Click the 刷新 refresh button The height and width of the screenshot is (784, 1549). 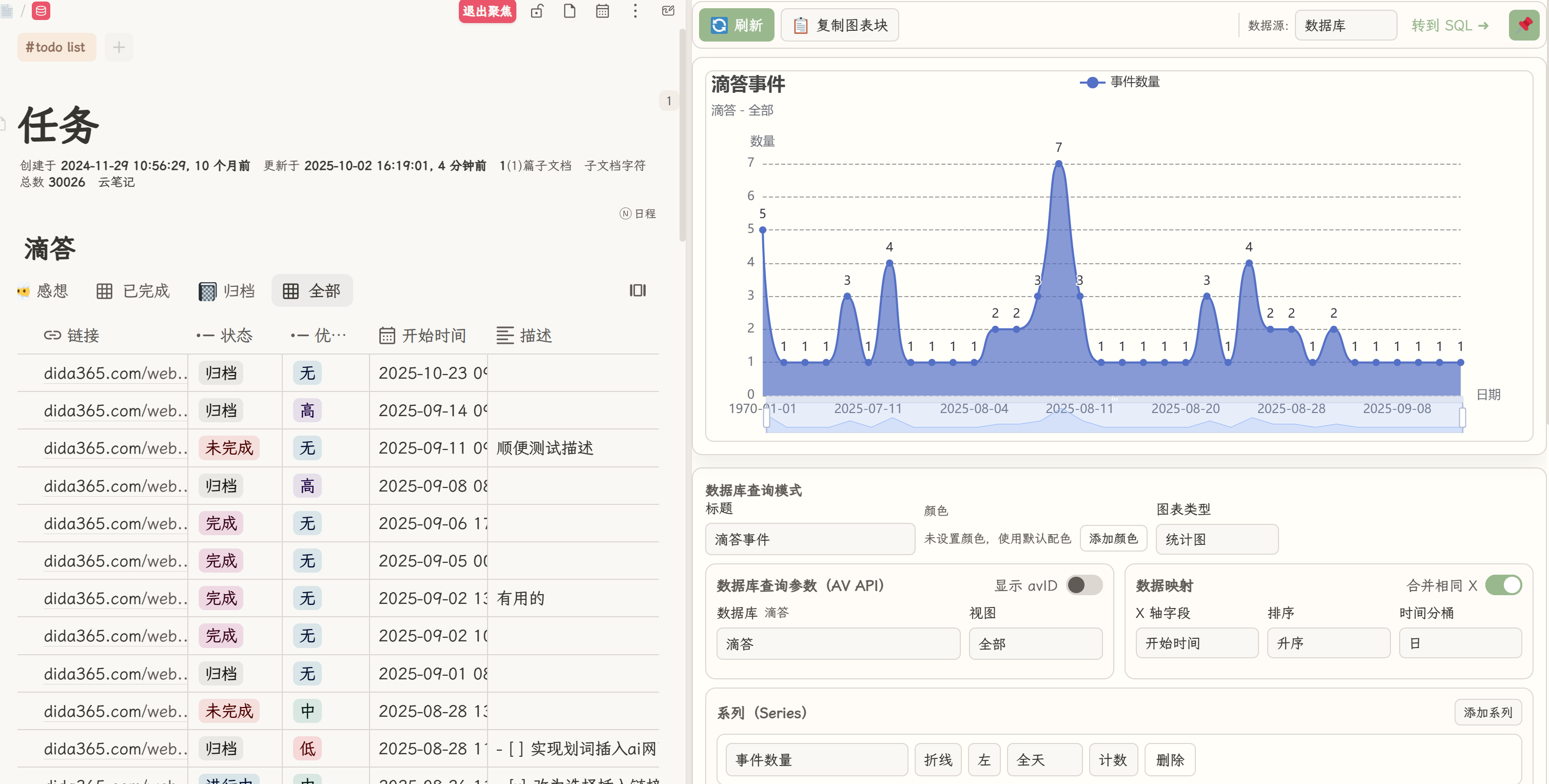[x=736, y=25]
